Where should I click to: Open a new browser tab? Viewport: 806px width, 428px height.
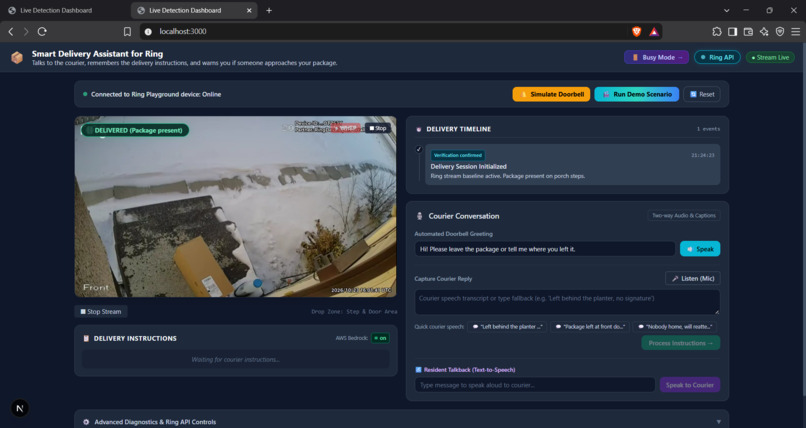pyautogui.click(x=268, y=10)
